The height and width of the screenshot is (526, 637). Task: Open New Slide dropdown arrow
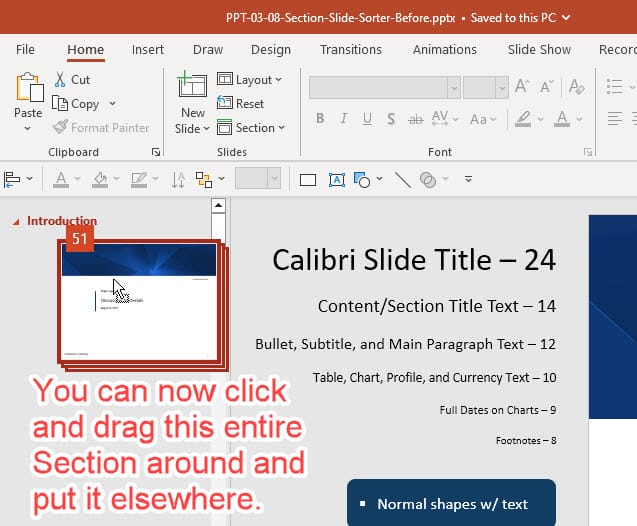pos(206,129)
